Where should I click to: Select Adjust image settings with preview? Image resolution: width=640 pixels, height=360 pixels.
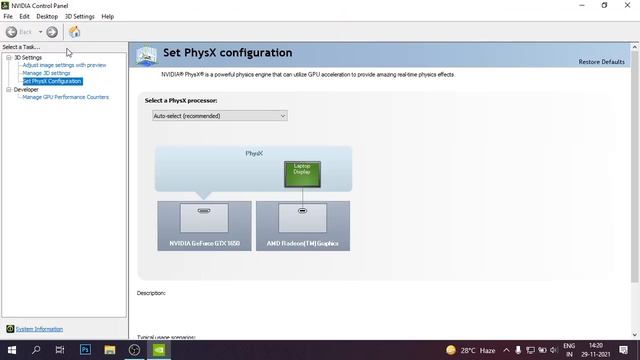(64, 65)
